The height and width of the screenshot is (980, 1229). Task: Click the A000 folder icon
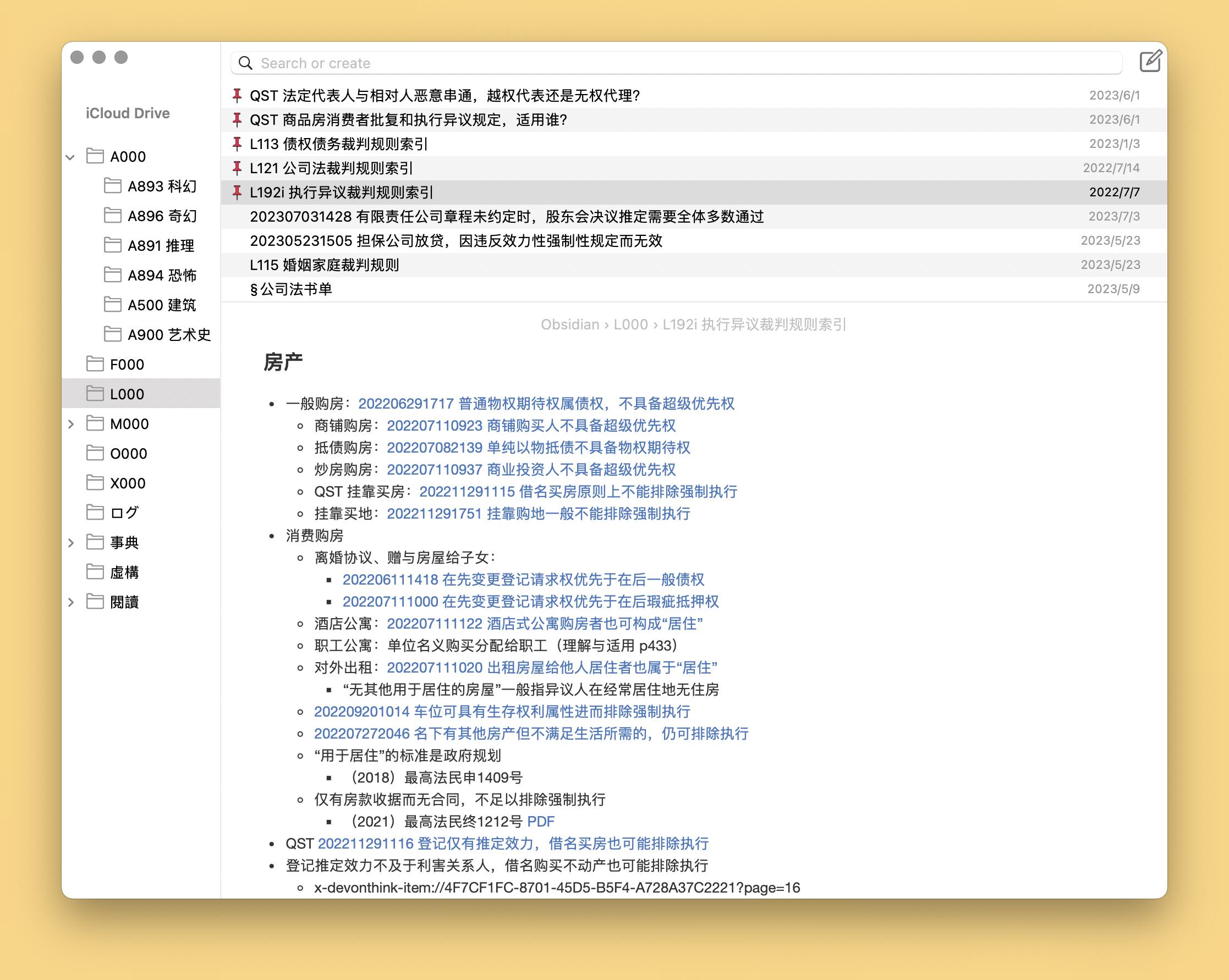[95, 156]
